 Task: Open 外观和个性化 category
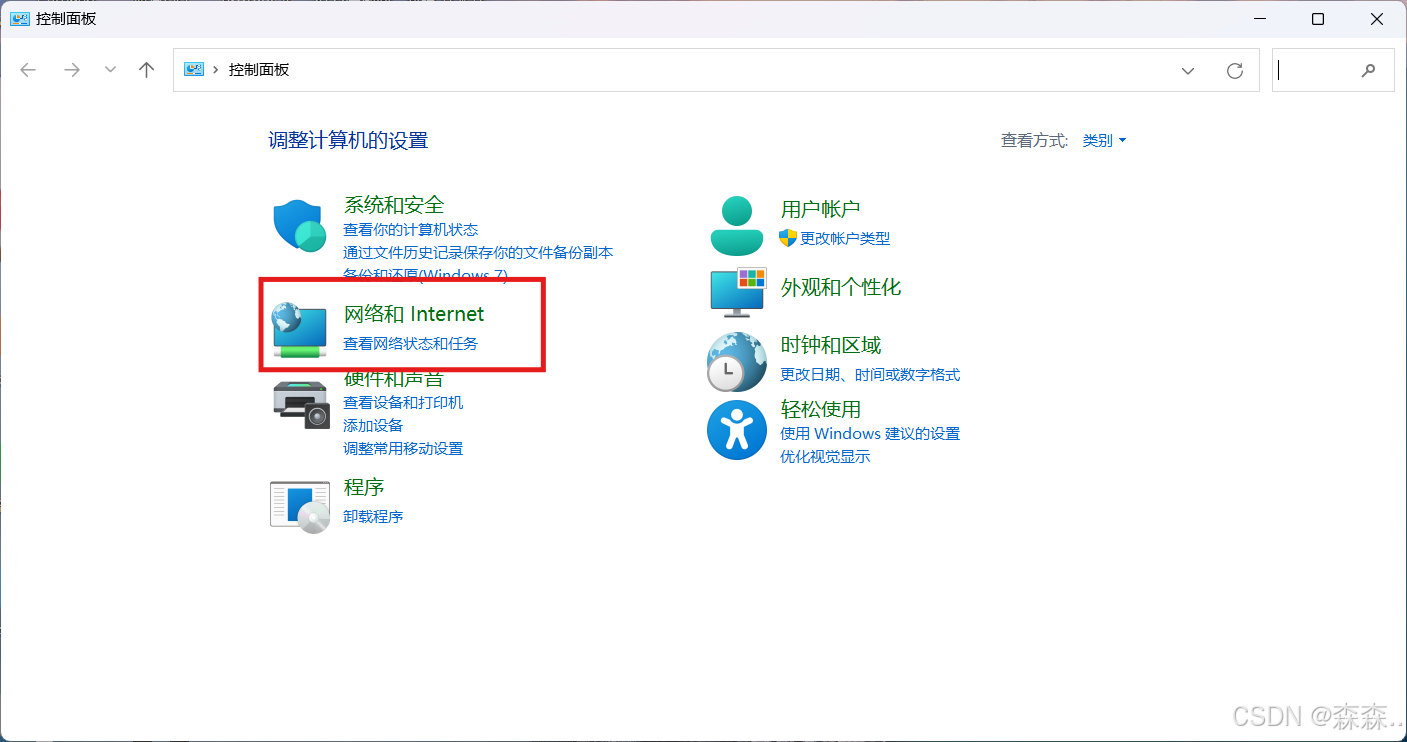[841, 287]
